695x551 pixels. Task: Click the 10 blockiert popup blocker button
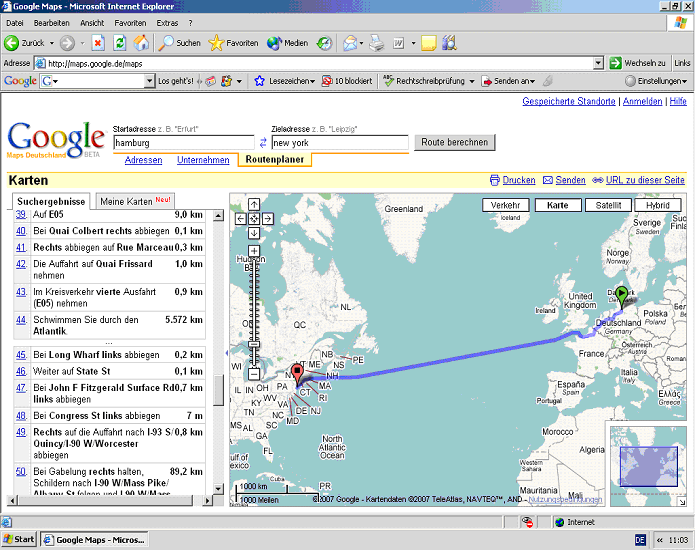click(x=347, y=81)
